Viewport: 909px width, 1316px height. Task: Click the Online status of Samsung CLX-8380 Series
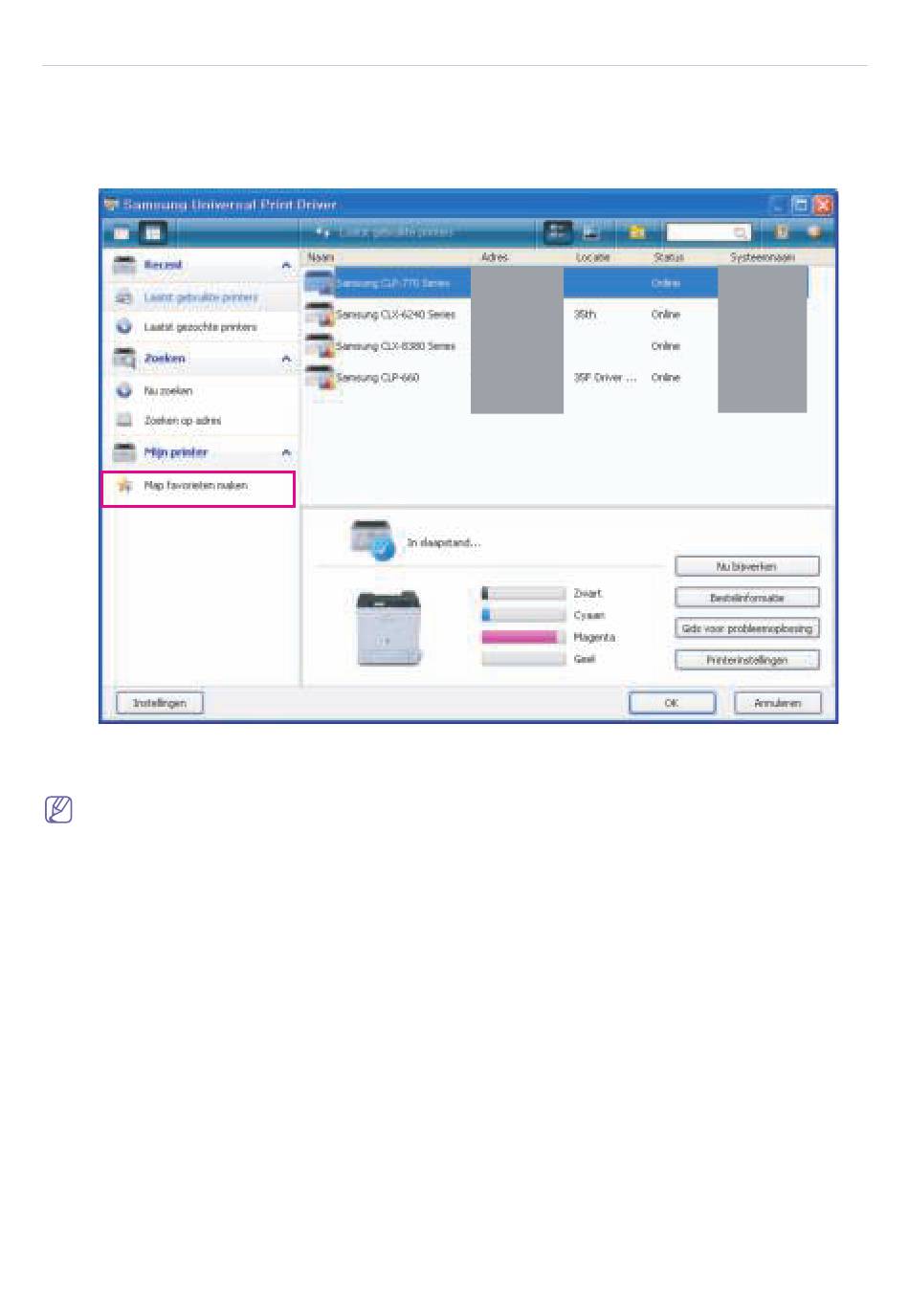pyautogui.click(x=666, y=346)
